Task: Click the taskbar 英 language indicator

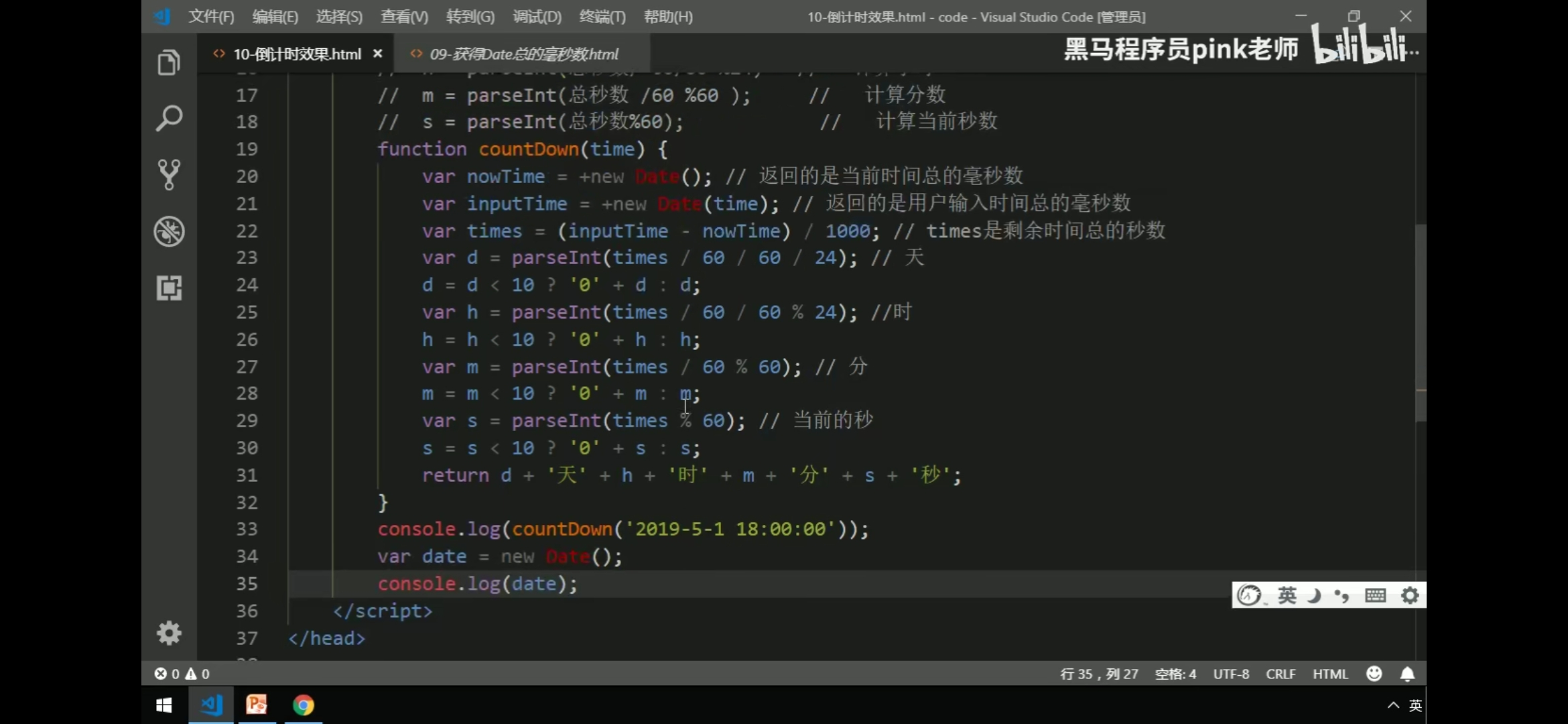Action: point(1415,705)
